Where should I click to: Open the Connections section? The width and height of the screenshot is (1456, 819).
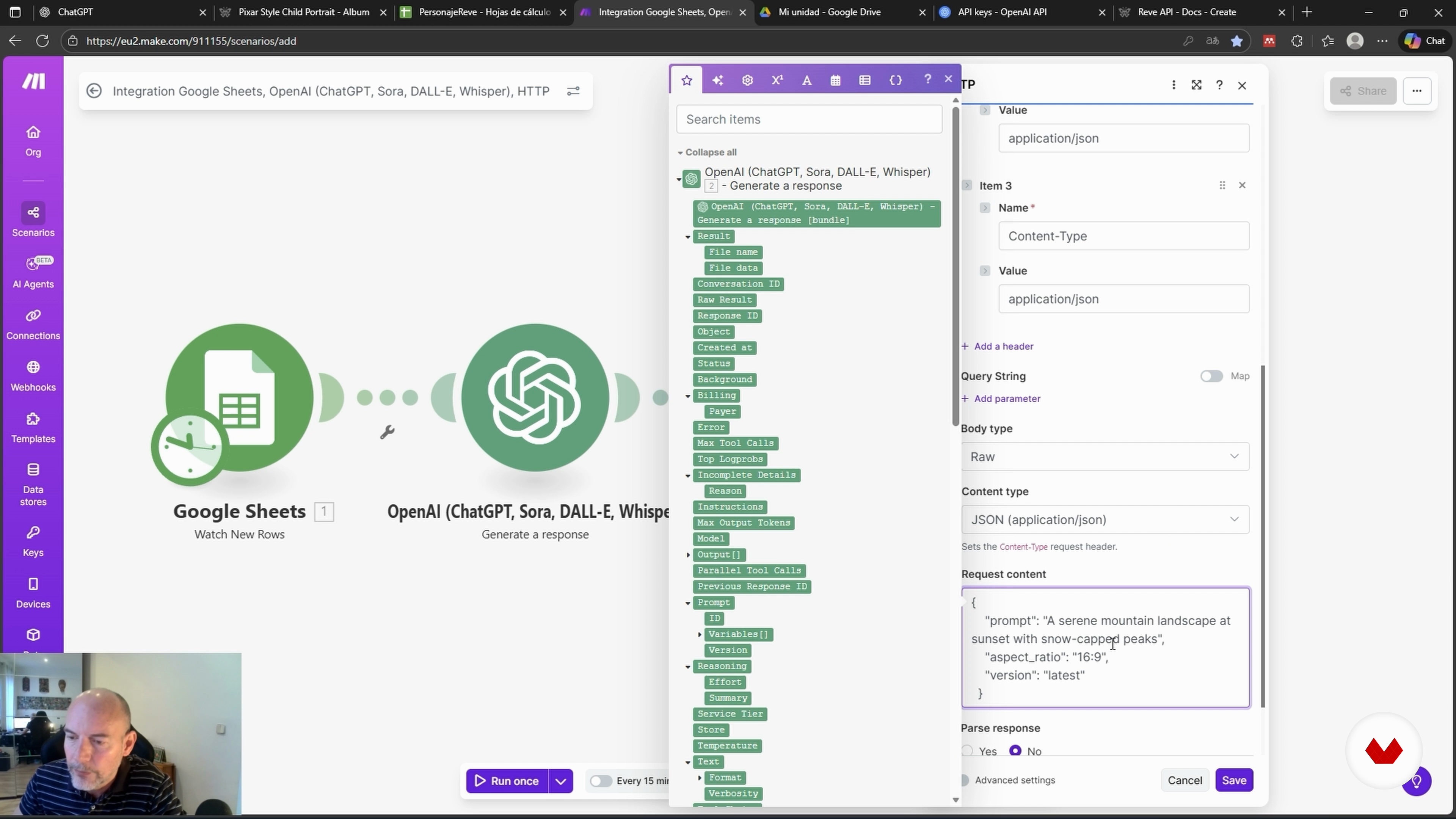pyautogui.click(x=33, y=324)
